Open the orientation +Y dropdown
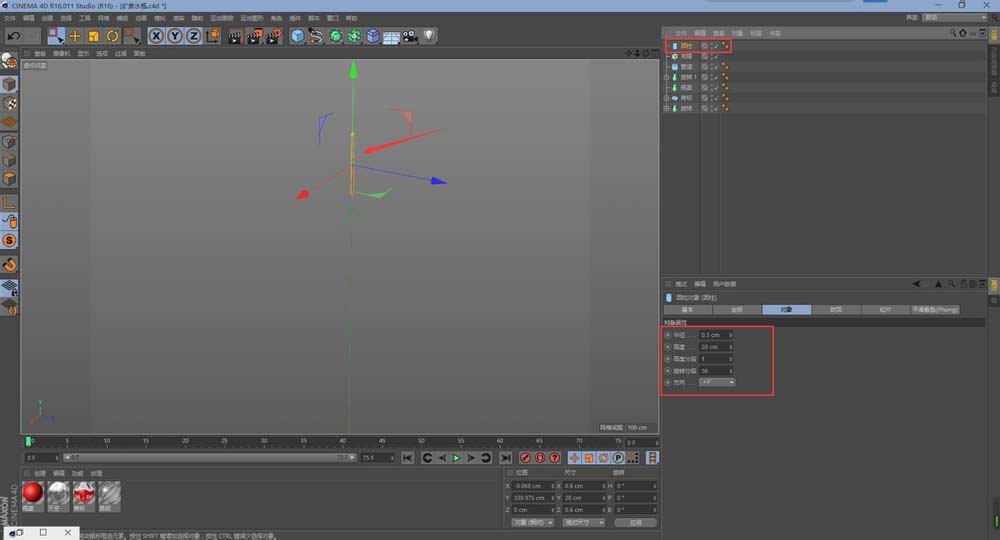Image resolution: width=1000 pixels, height=540 pixels. [x=717, y=382]
